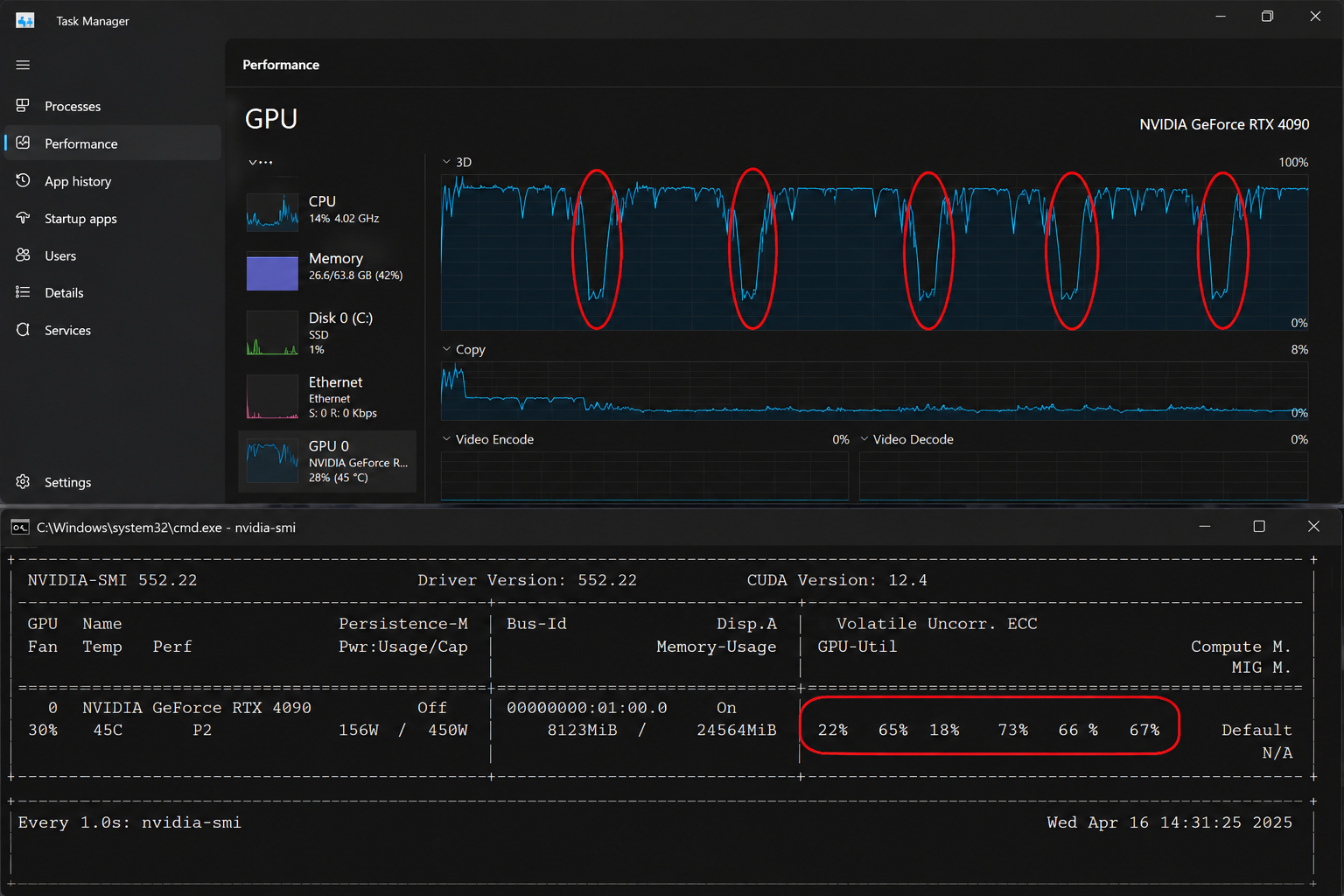Click the Services sidebar icon
This screenshot has width=1344, height=896.
click(x=23, y=330)
